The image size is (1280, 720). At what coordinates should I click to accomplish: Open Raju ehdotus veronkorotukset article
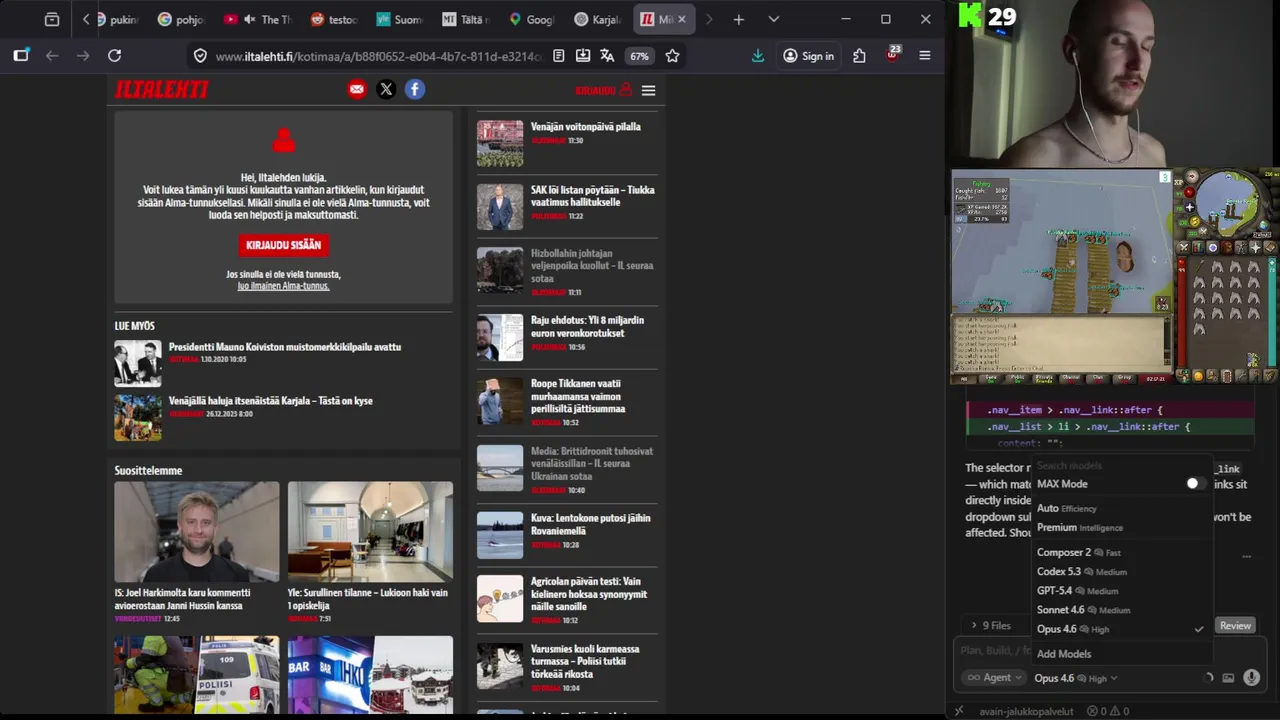pyautogui.click(x=587, y=327)
